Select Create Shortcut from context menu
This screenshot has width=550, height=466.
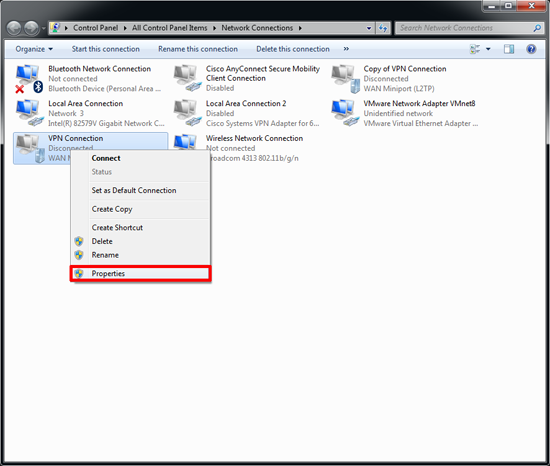[x=117, y=228]
